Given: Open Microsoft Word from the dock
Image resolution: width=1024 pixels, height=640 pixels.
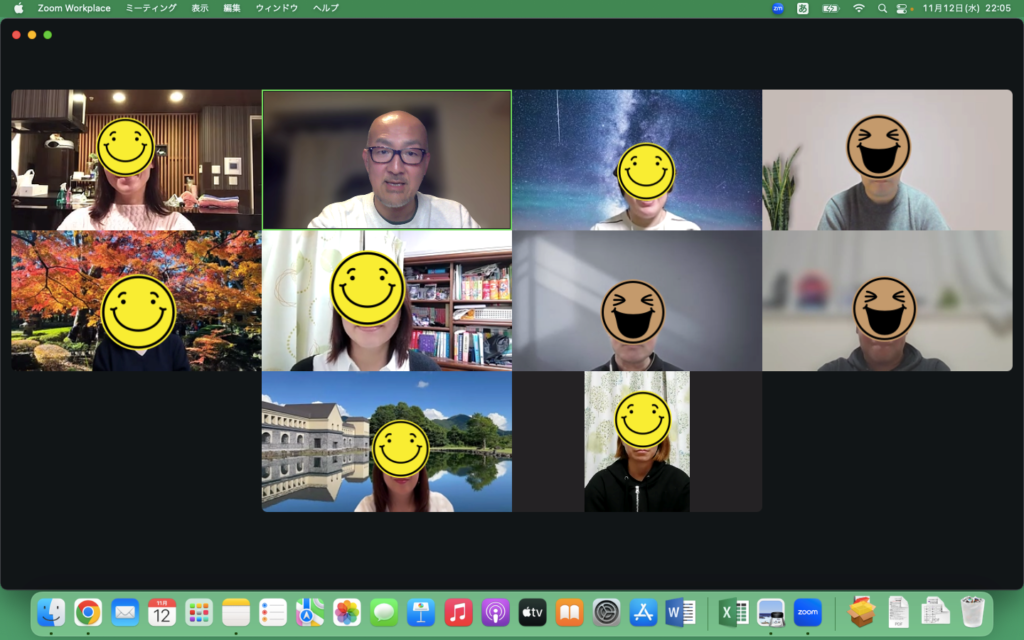Looking at the screenshot, I should (x=680, y=612).
